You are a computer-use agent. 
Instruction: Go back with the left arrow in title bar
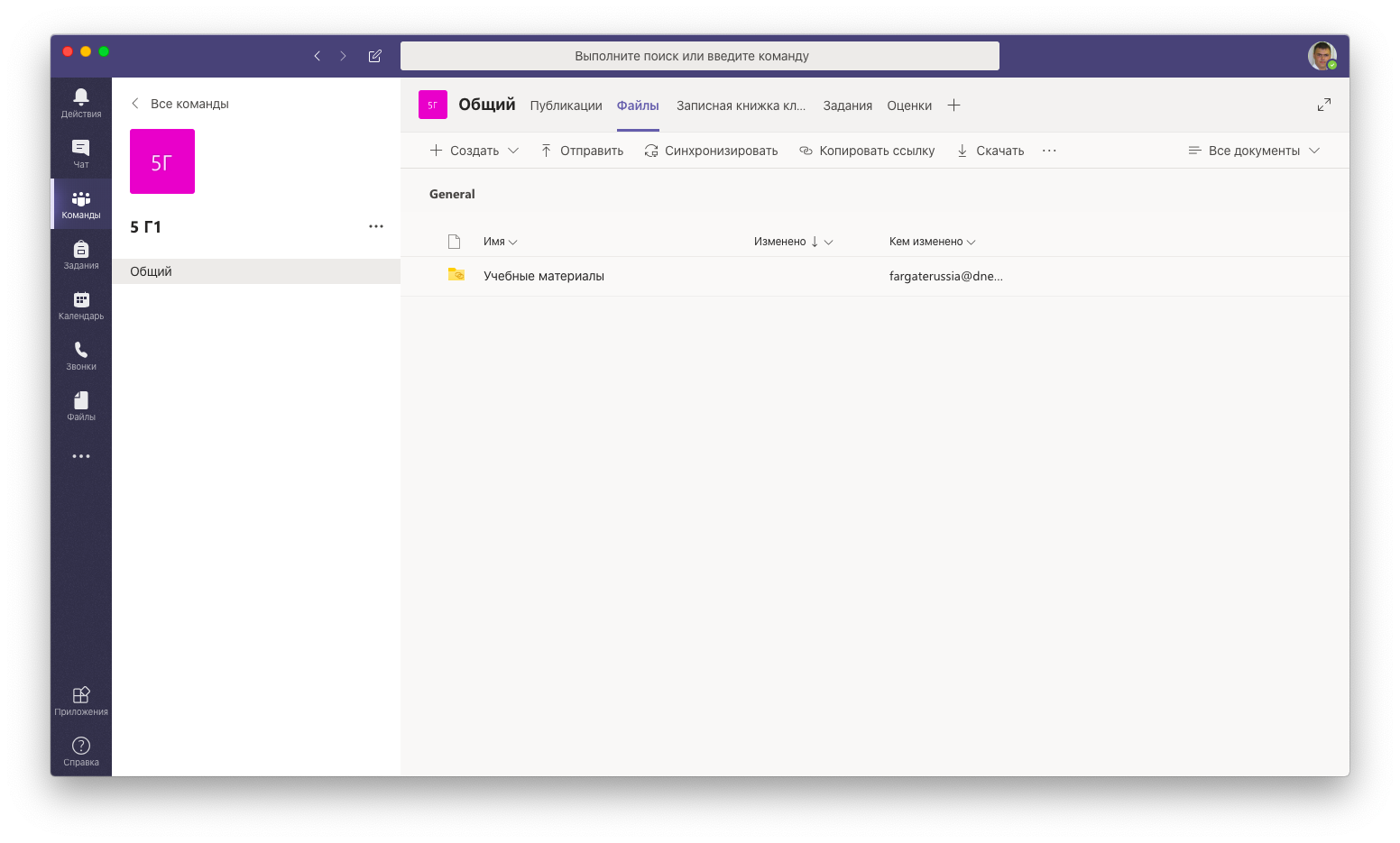click(318, 56)
